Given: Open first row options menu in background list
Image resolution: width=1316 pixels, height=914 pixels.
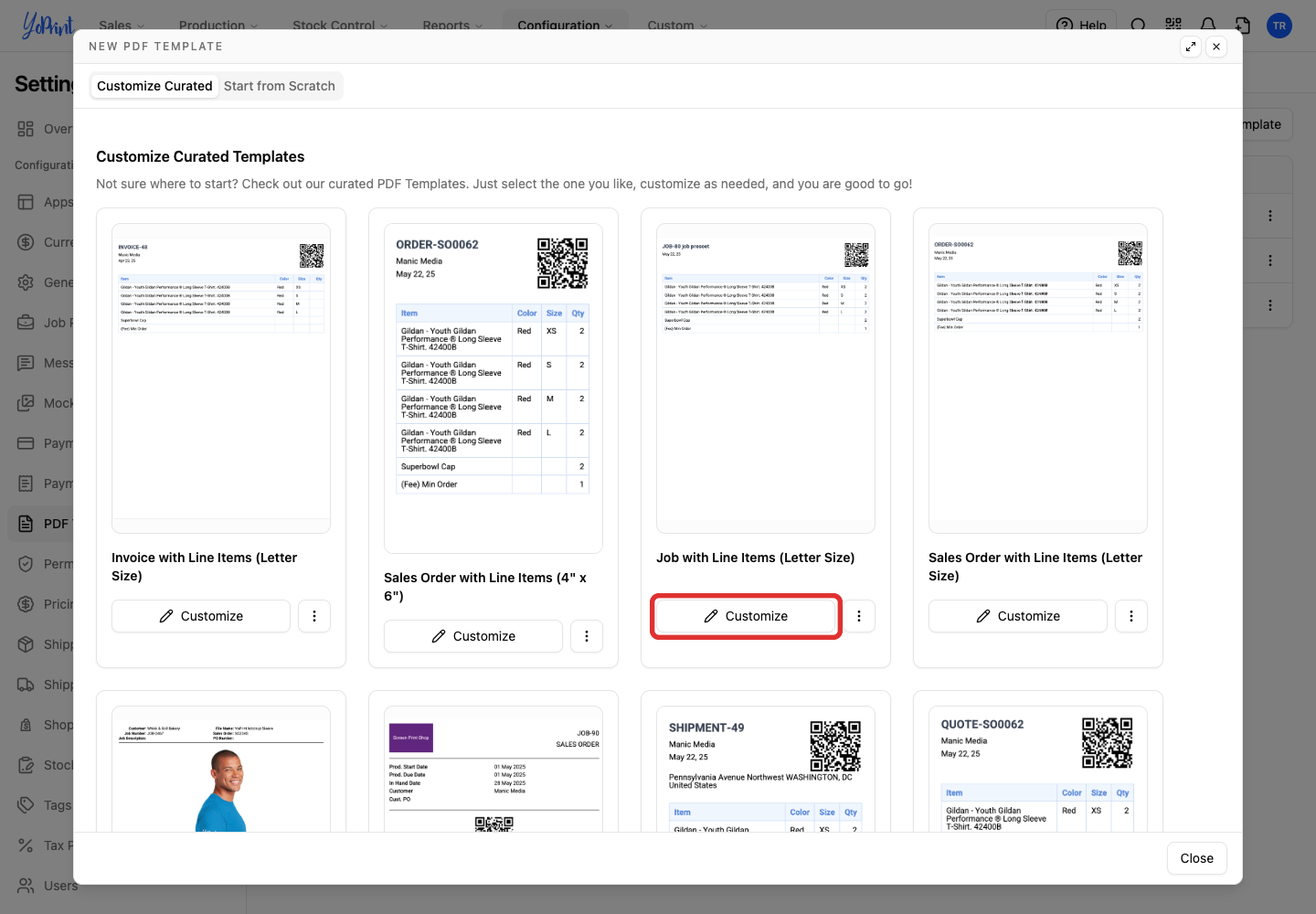Looking at the screenshot, I should click(x=1270, y=216).
